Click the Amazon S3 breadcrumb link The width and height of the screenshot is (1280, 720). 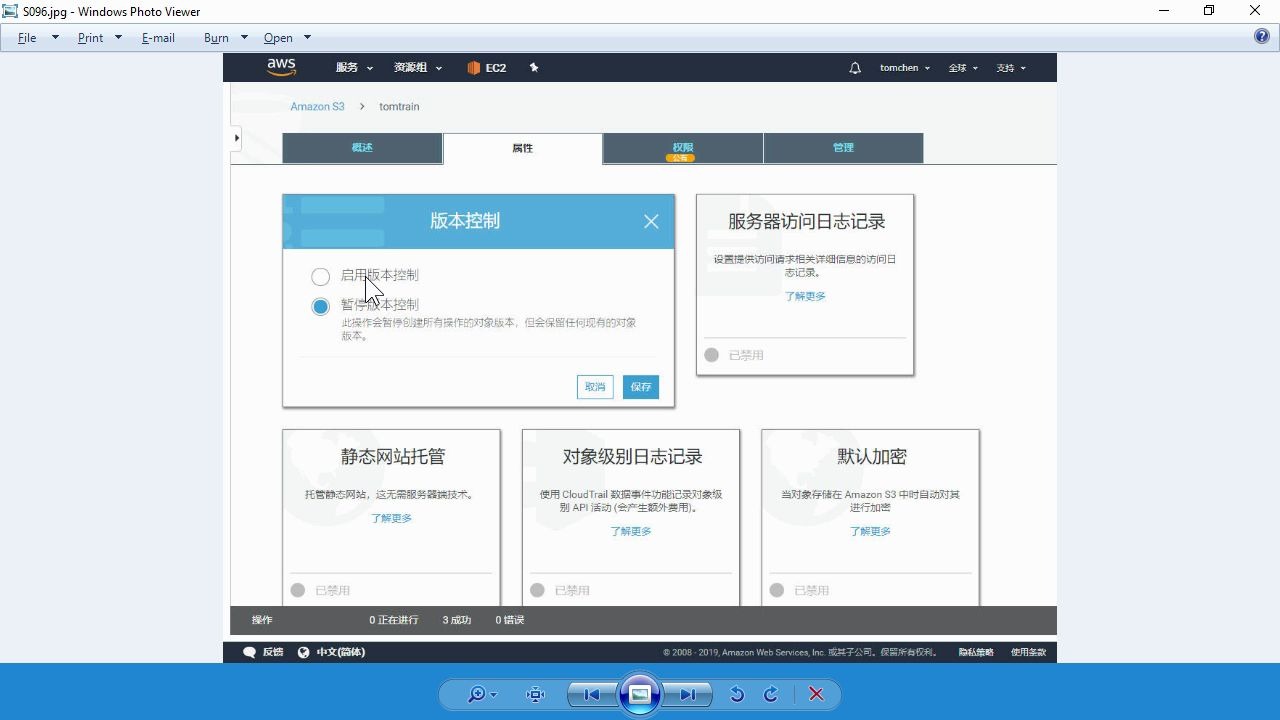[317, 106]
